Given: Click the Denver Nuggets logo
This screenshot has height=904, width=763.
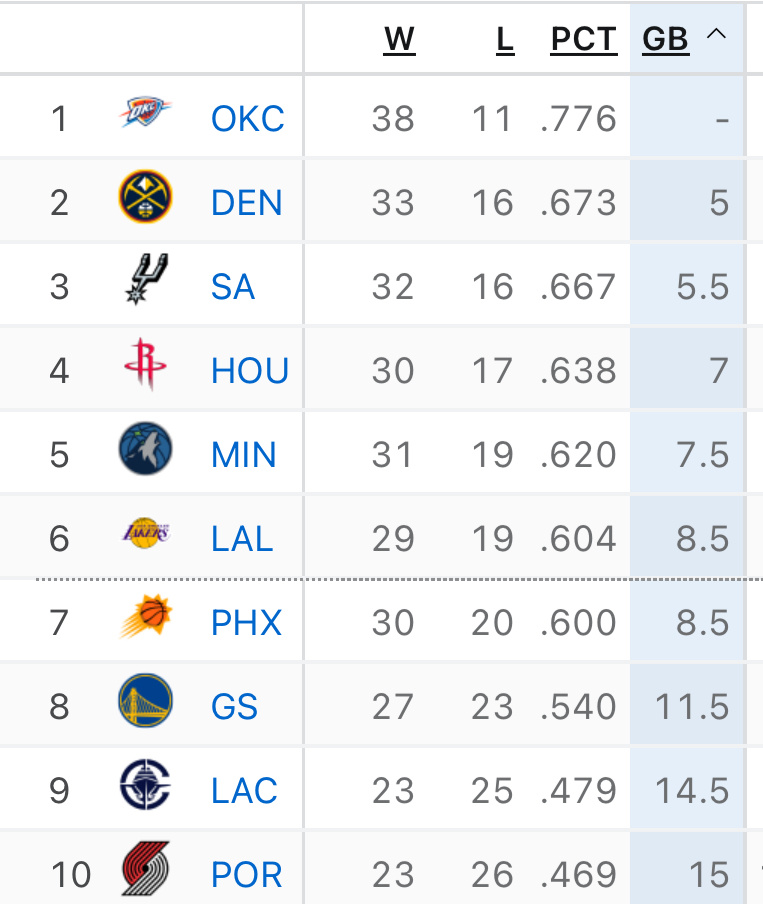Looking at the screenshot, I should pos(145,197).
